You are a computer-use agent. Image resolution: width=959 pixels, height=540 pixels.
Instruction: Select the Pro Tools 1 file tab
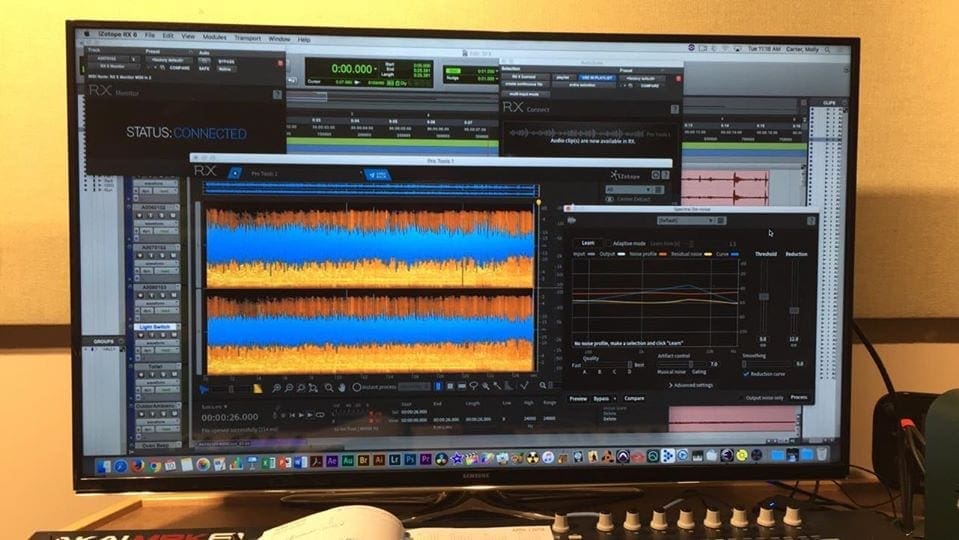[264, 174]
